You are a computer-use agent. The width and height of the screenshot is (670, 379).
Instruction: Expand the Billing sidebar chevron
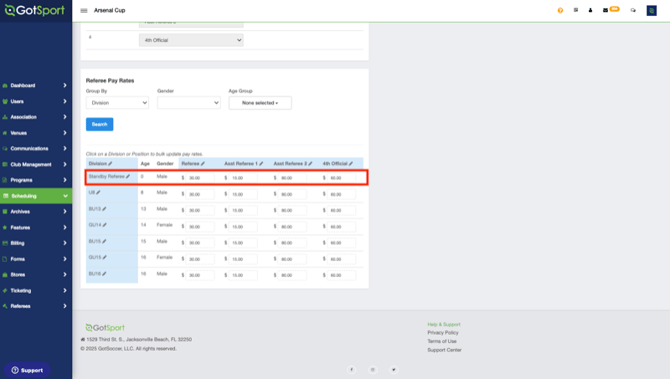tap(65, 243)
